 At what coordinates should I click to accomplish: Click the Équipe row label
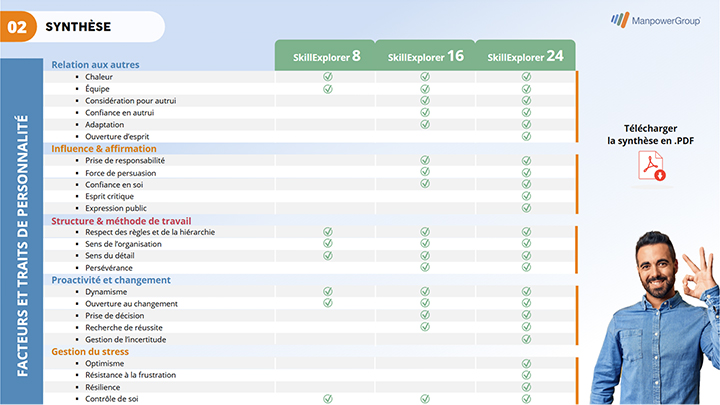coord(97,89)
